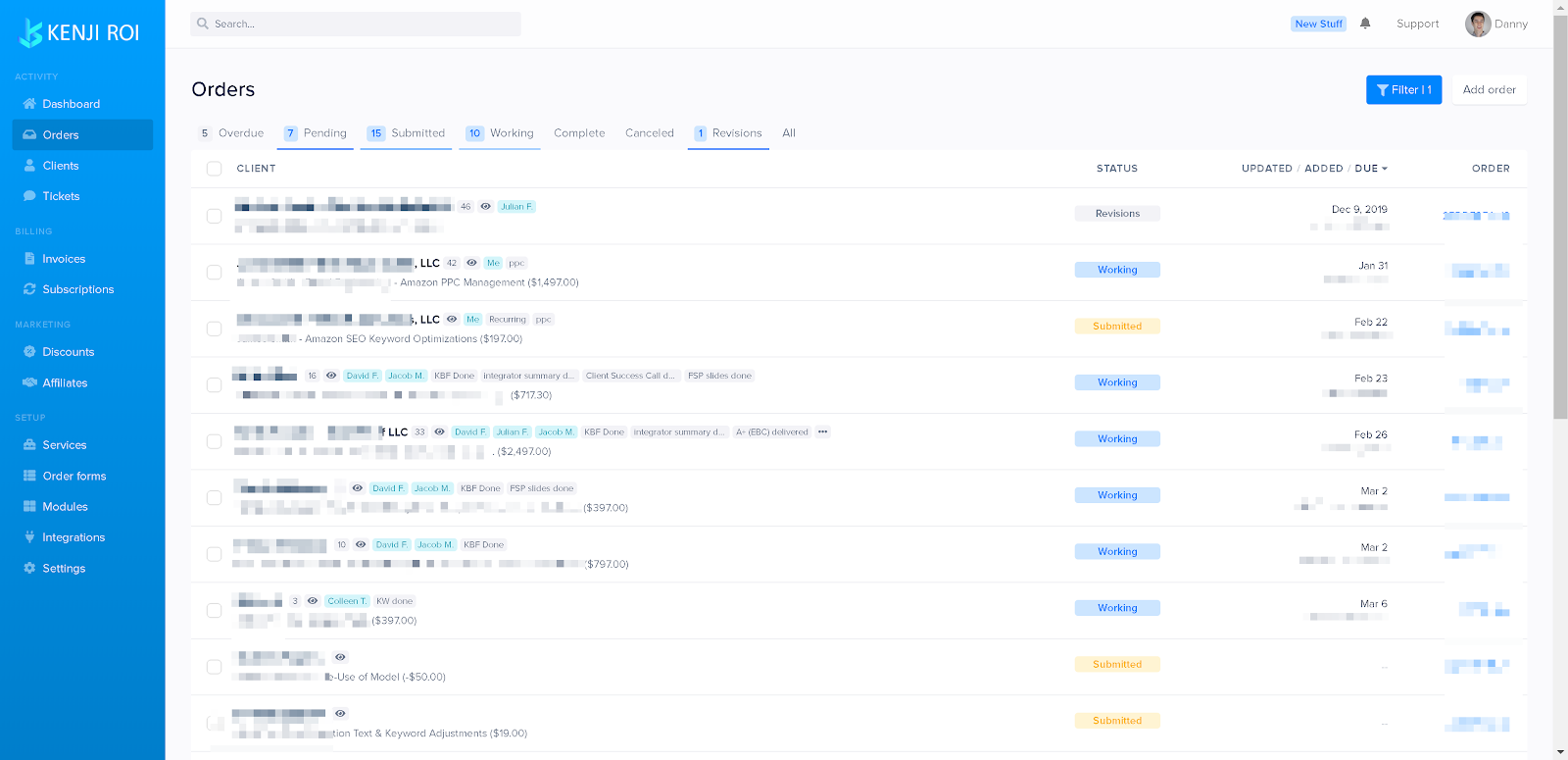
Task: Click the Clients person icon
Action: (x=29, y=166)
